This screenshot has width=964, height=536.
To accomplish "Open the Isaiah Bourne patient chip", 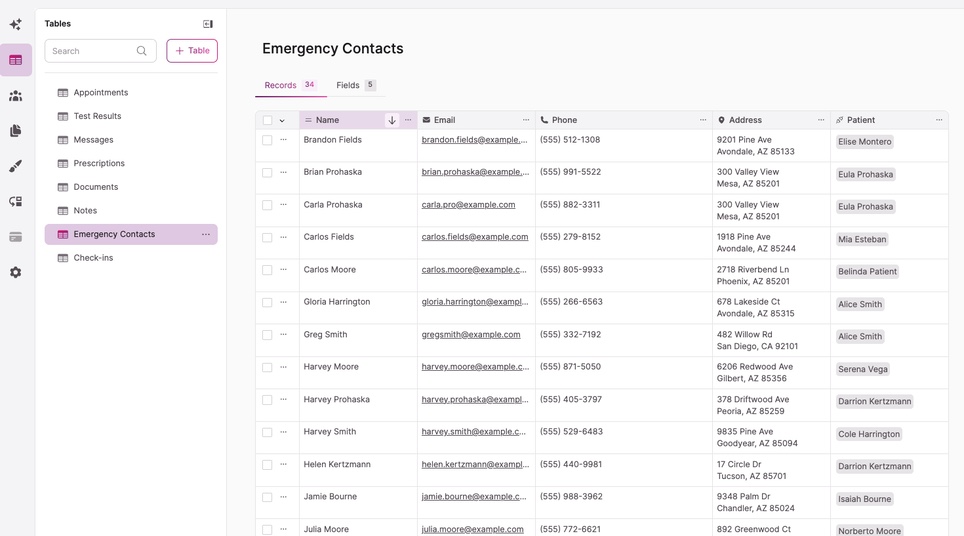I will [x=864, y=499].
